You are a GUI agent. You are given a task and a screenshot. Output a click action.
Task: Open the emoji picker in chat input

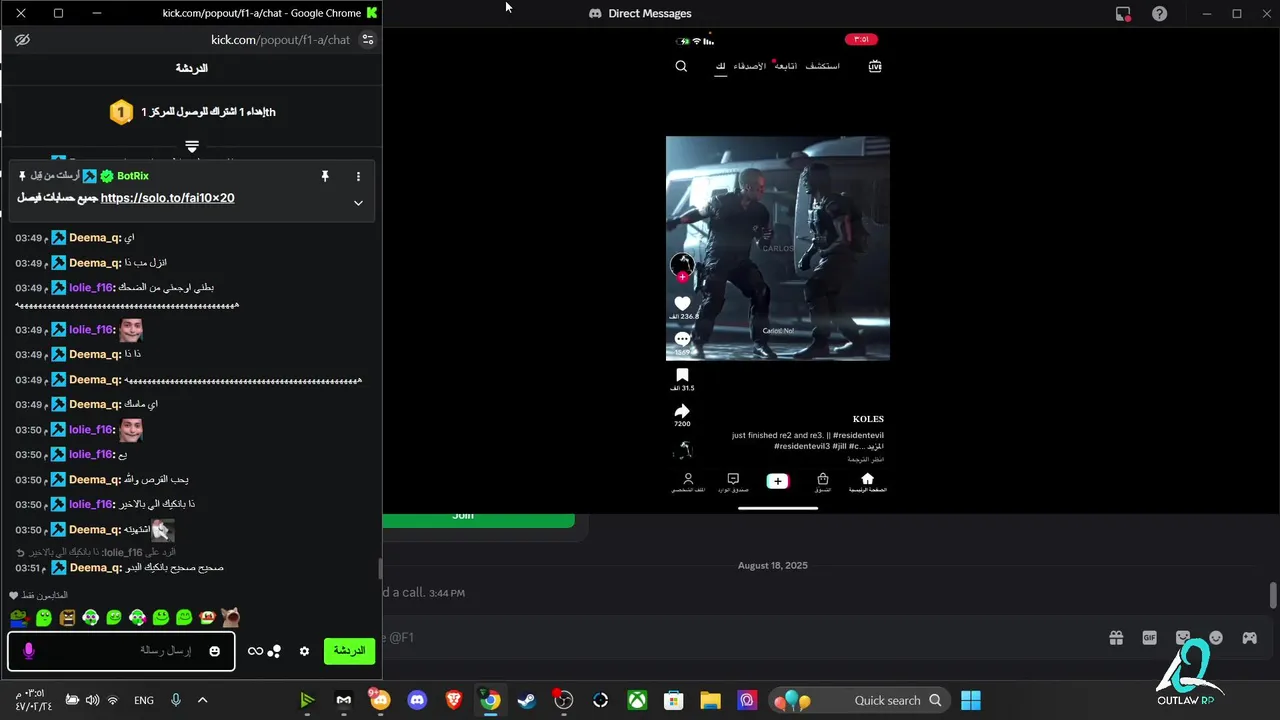point(214,651)
